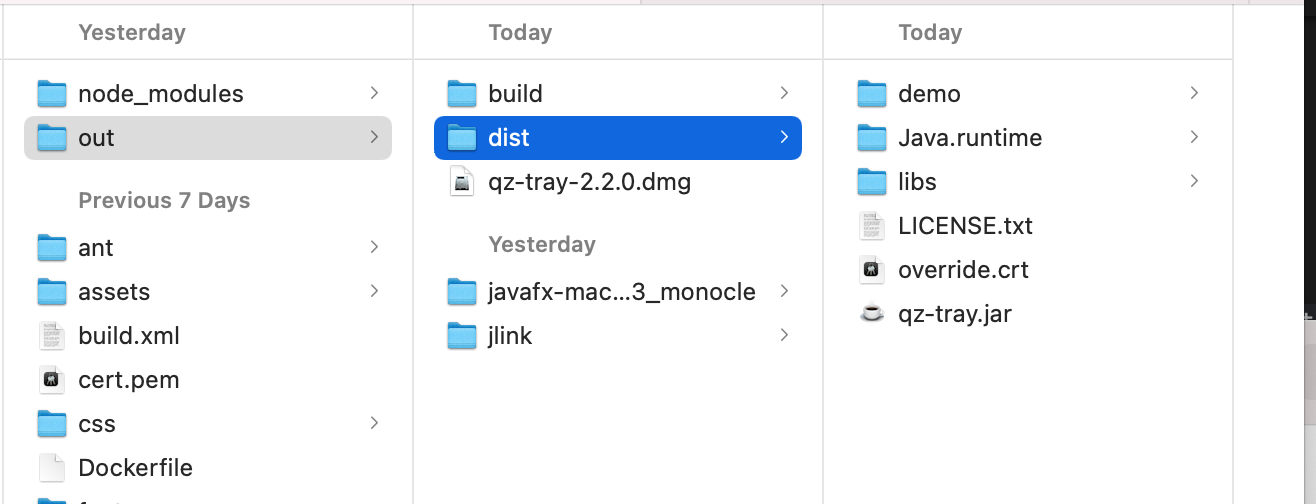Image resolution: width=1316 pixels, height=504 pixels.
Task: Click the jlink folder icon
Action: [x=461, y=336]
